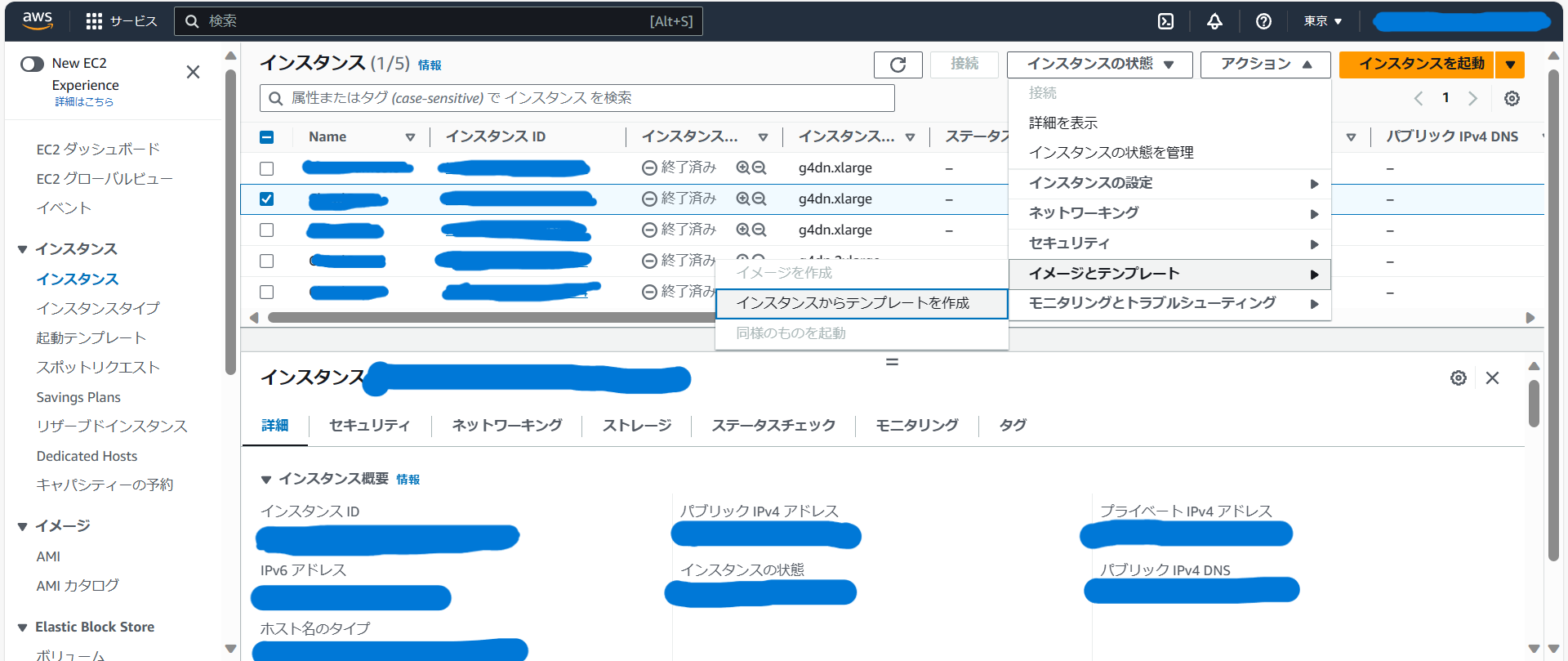
Task: Click the detail panel vertical scrollbar
Action: tap(1534, 404)
